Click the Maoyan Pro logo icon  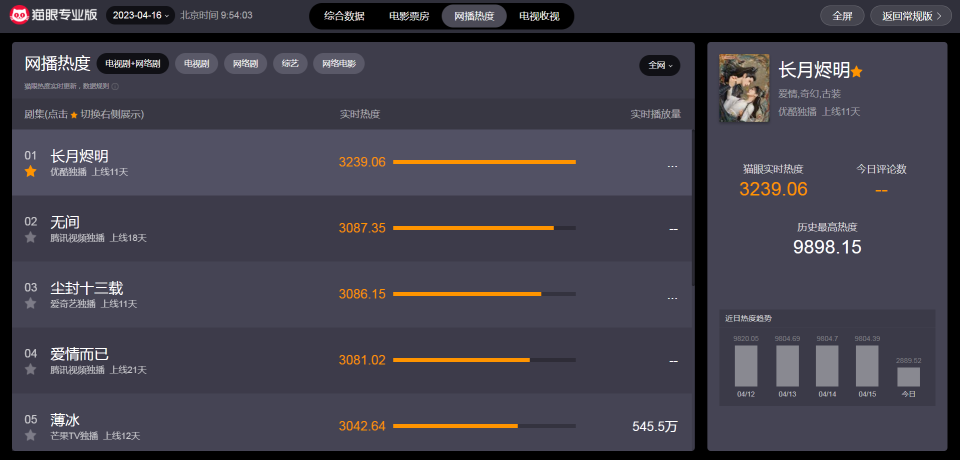(20, 15)
